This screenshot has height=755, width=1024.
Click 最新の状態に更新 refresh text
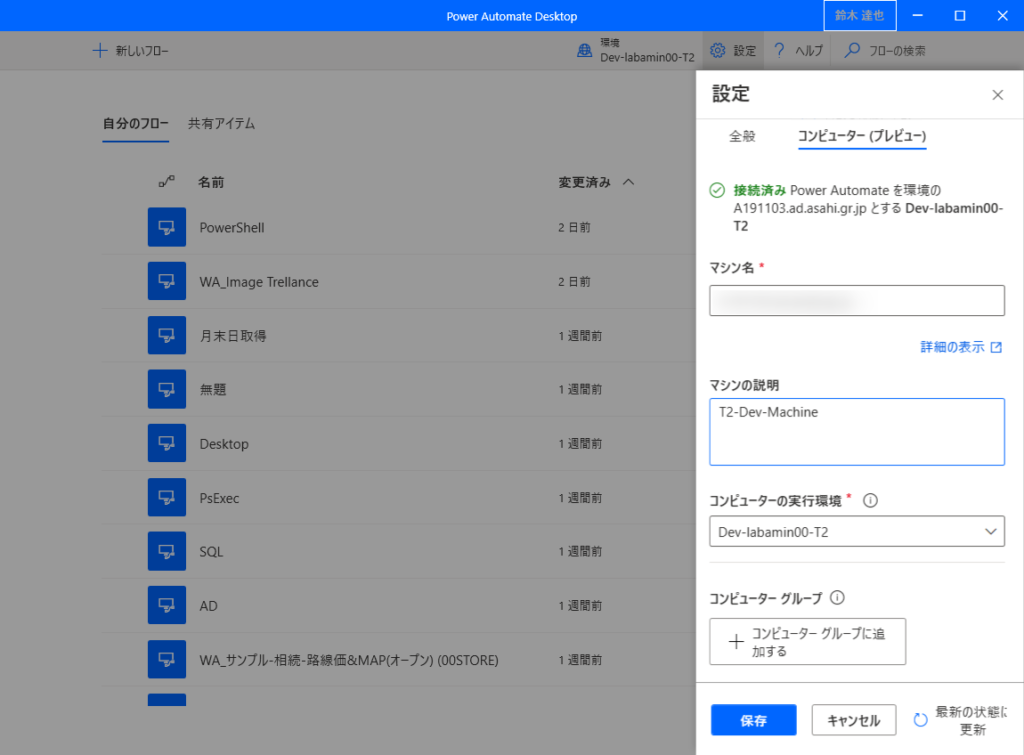971,720
